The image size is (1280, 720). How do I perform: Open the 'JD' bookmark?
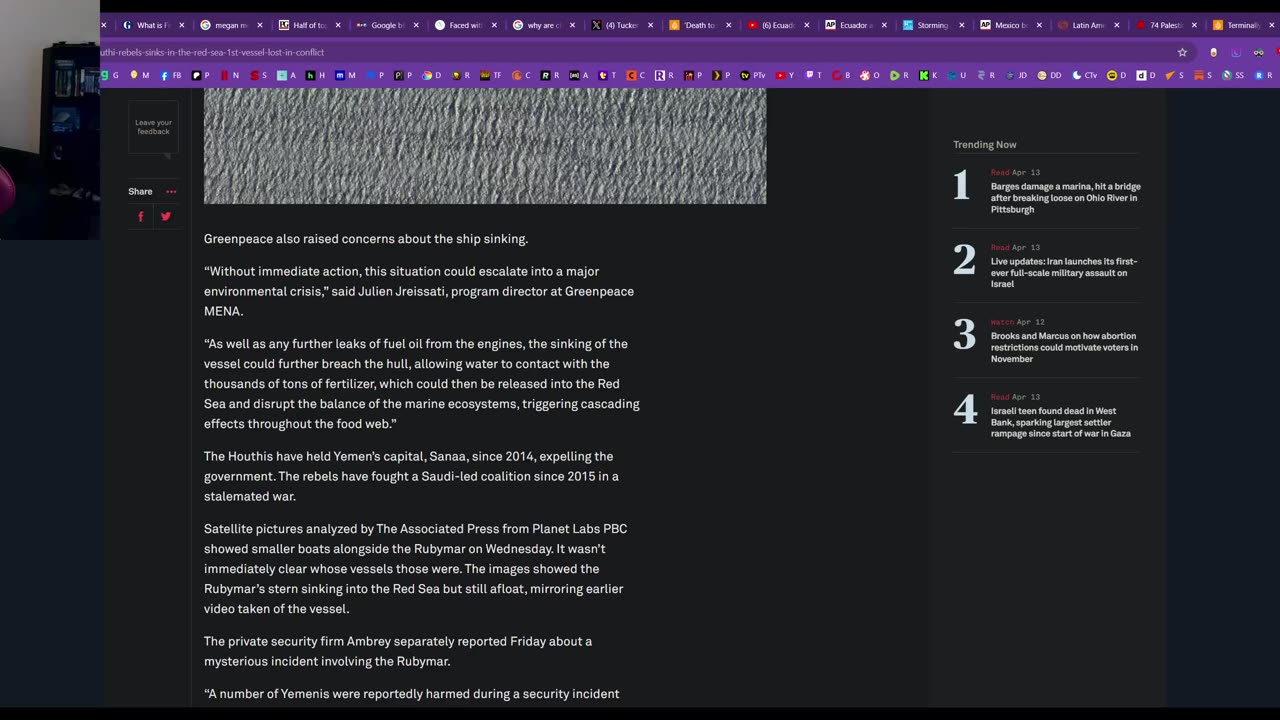coord(1016,75)
